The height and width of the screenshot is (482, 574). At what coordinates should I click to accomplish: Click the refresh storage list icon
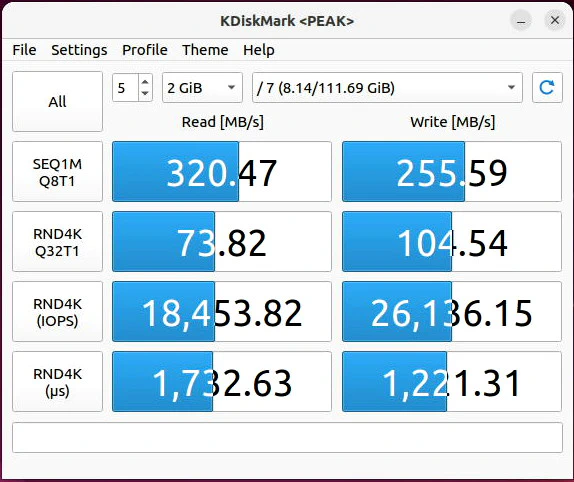[547, 87]
